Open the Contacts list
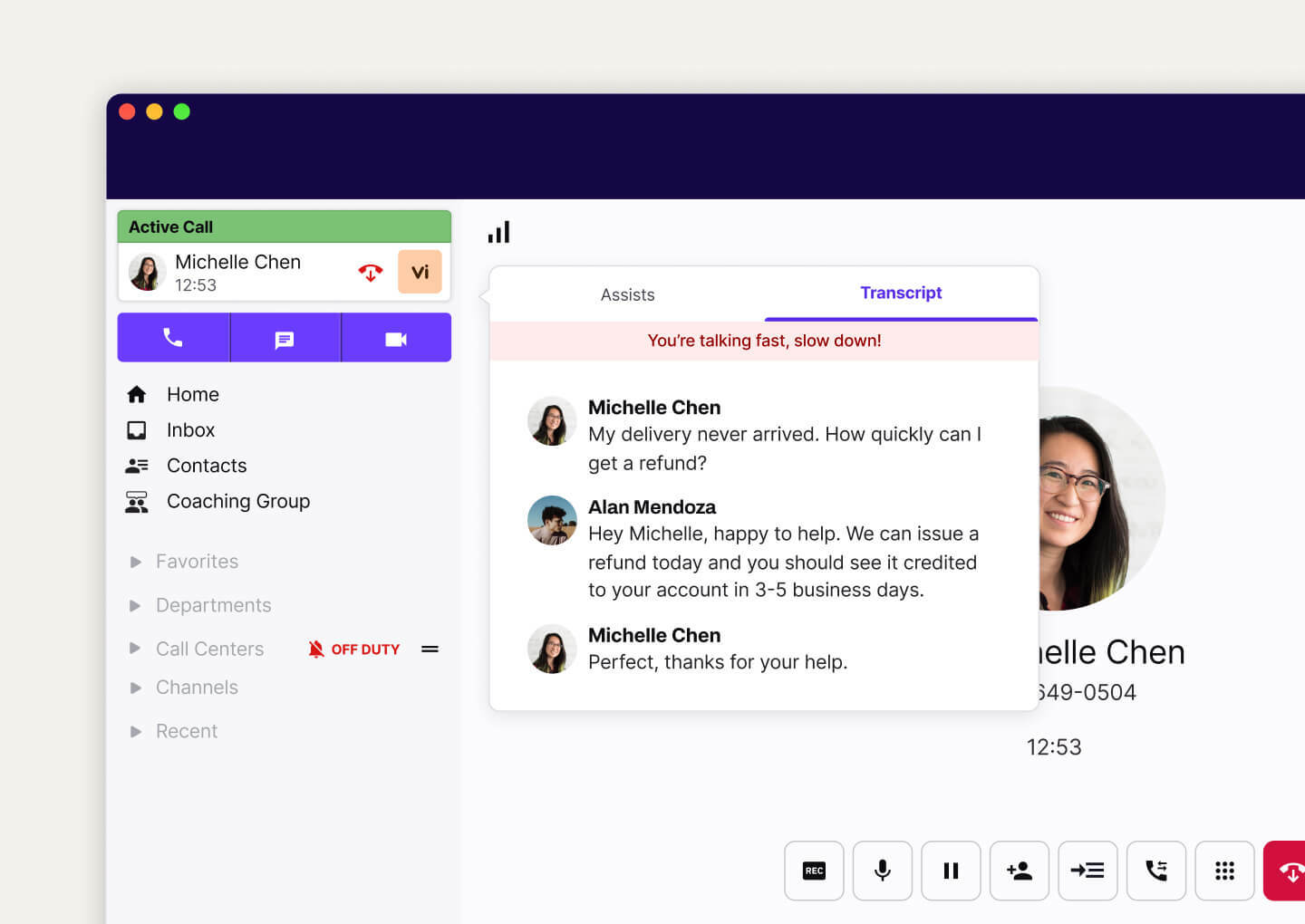 (206, 465)
